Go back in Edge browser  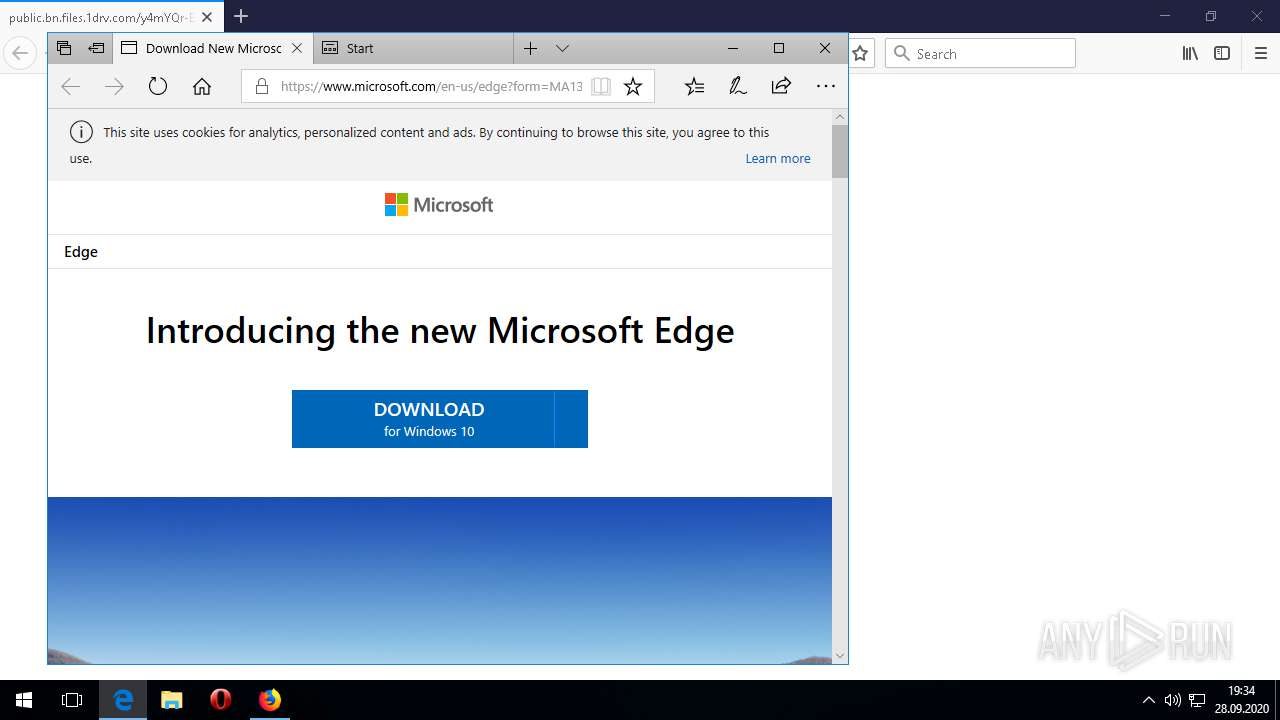70,87
